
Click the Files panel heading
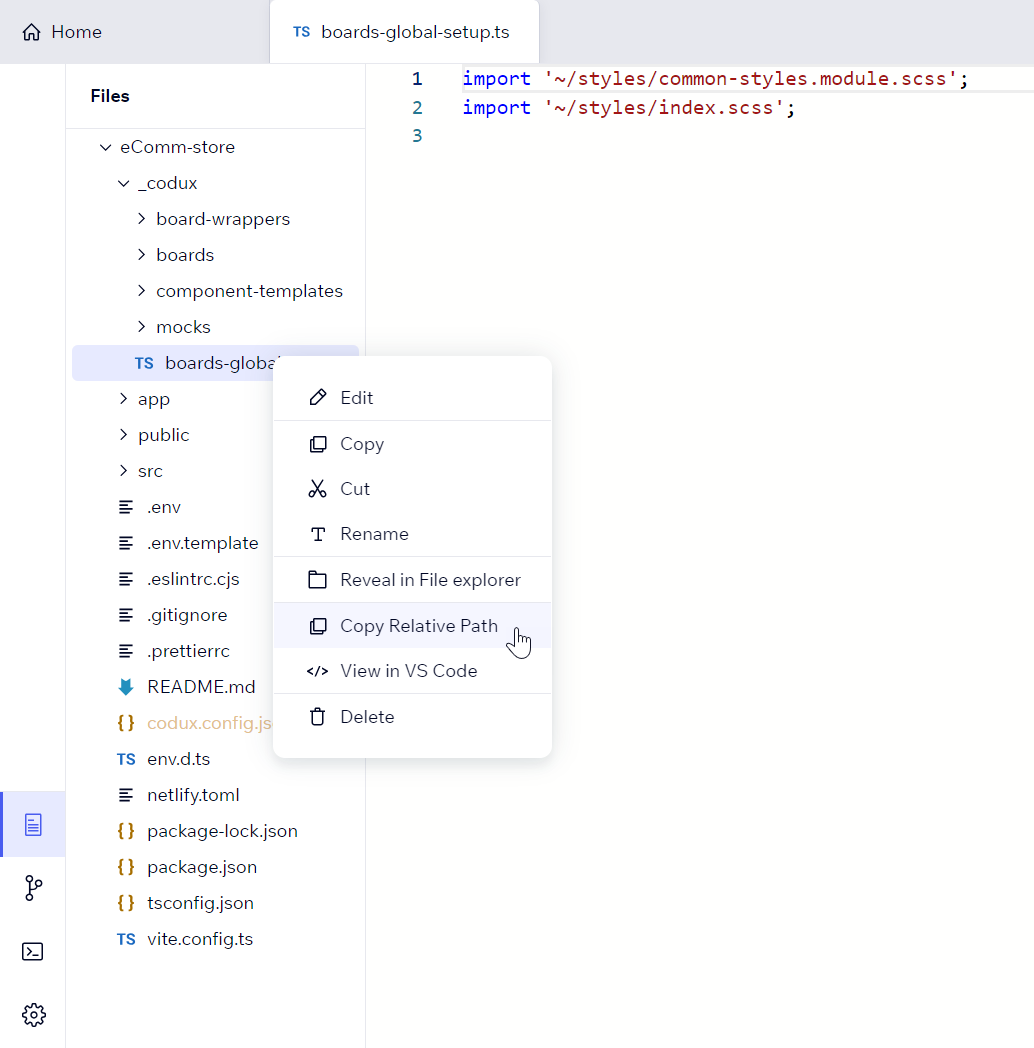[x=110, y=96]
